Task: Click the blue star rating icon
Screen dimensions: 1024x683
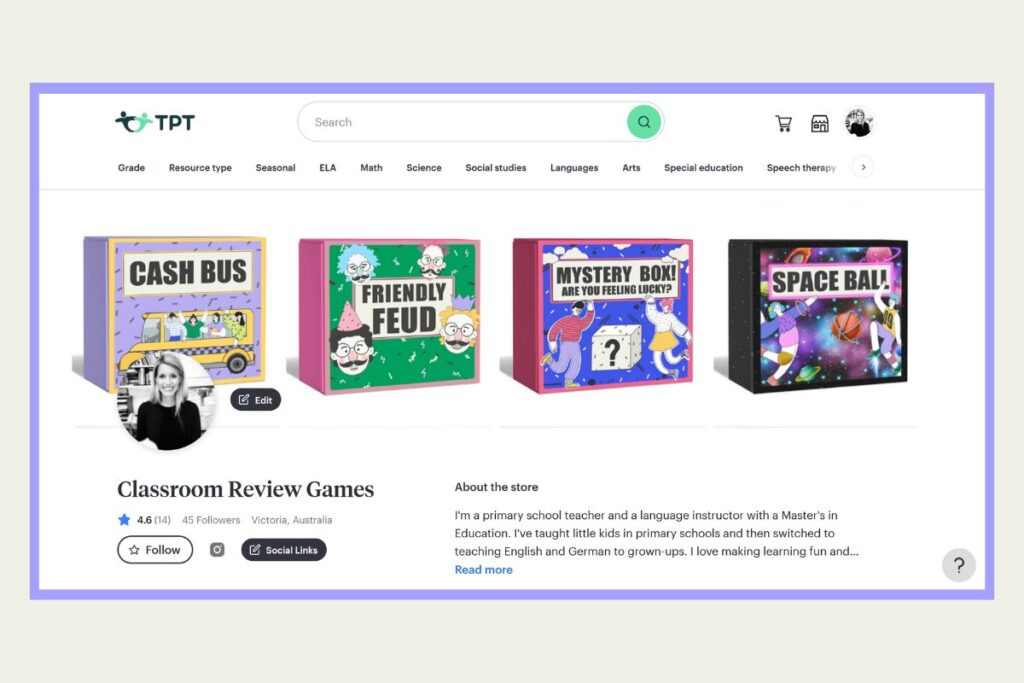Action: [x=124, y=520]
